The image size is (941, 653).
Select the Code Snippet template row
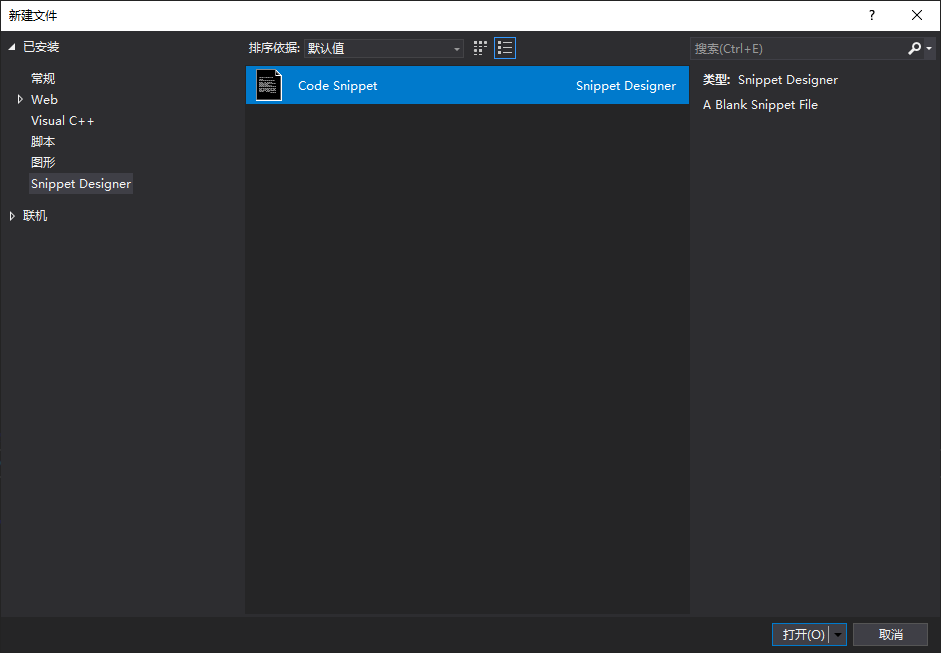pyautogui.click(x=467, y=86)
